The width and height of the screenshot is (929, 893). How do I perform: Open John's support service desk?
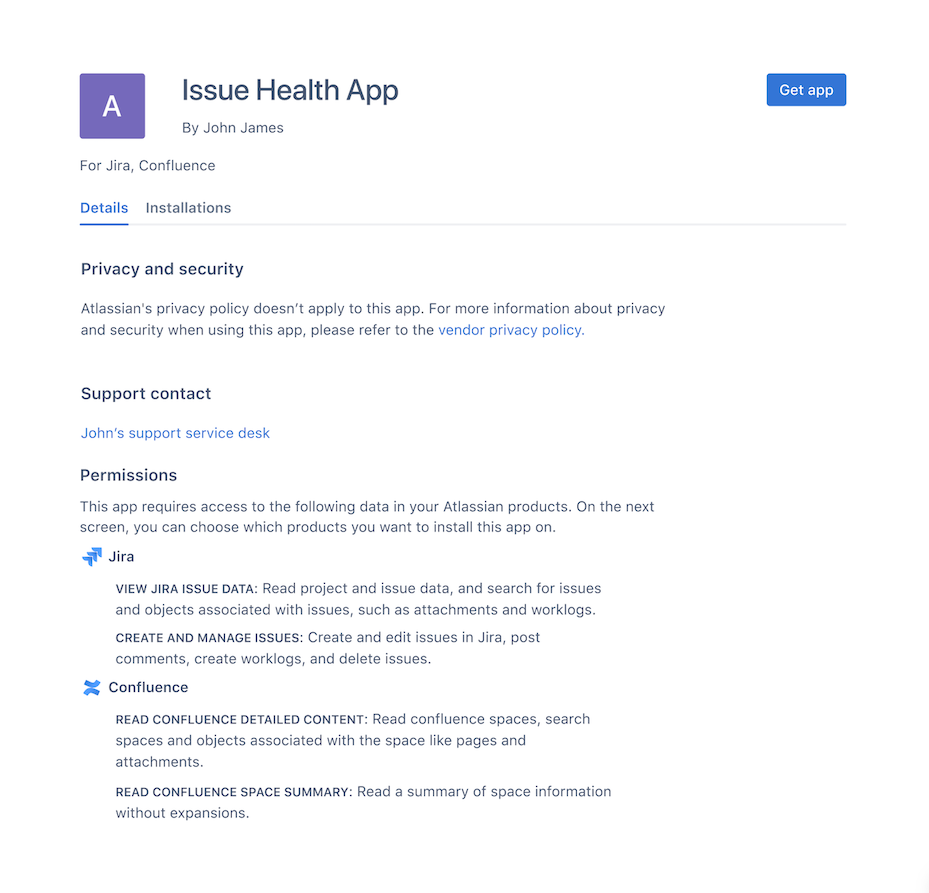(x=175, y=432)
